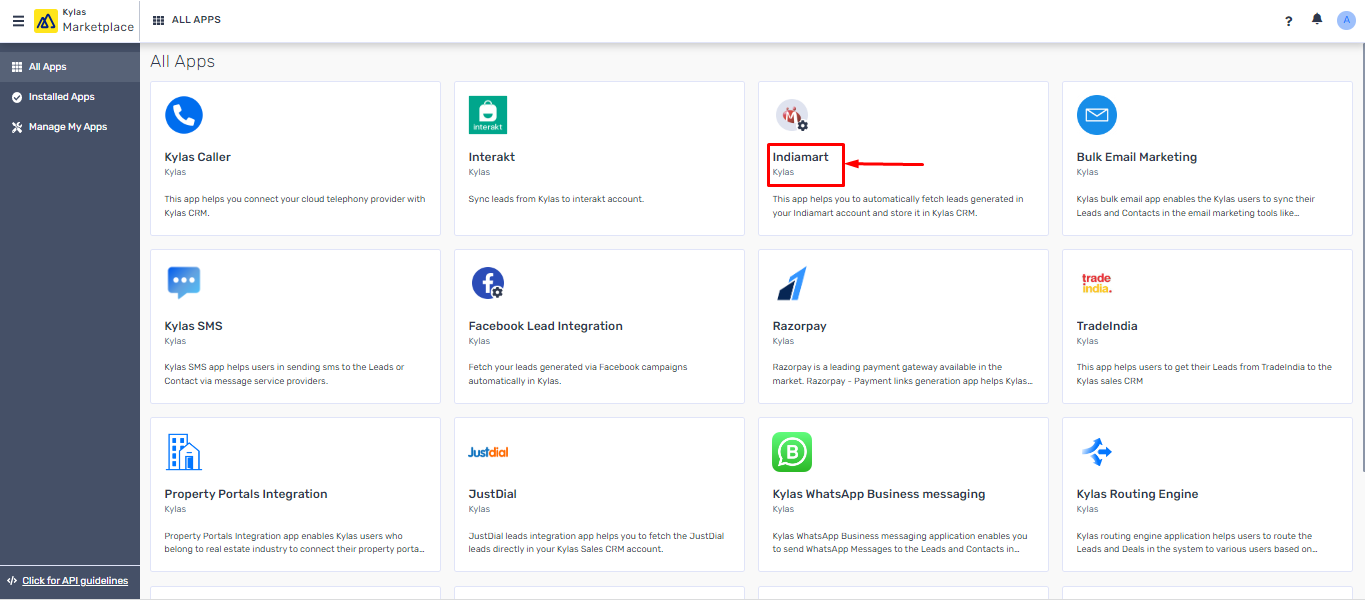Click the Property Portals Integration description
The height and width of the screenshot is (600, 1365).
[295, 542]
